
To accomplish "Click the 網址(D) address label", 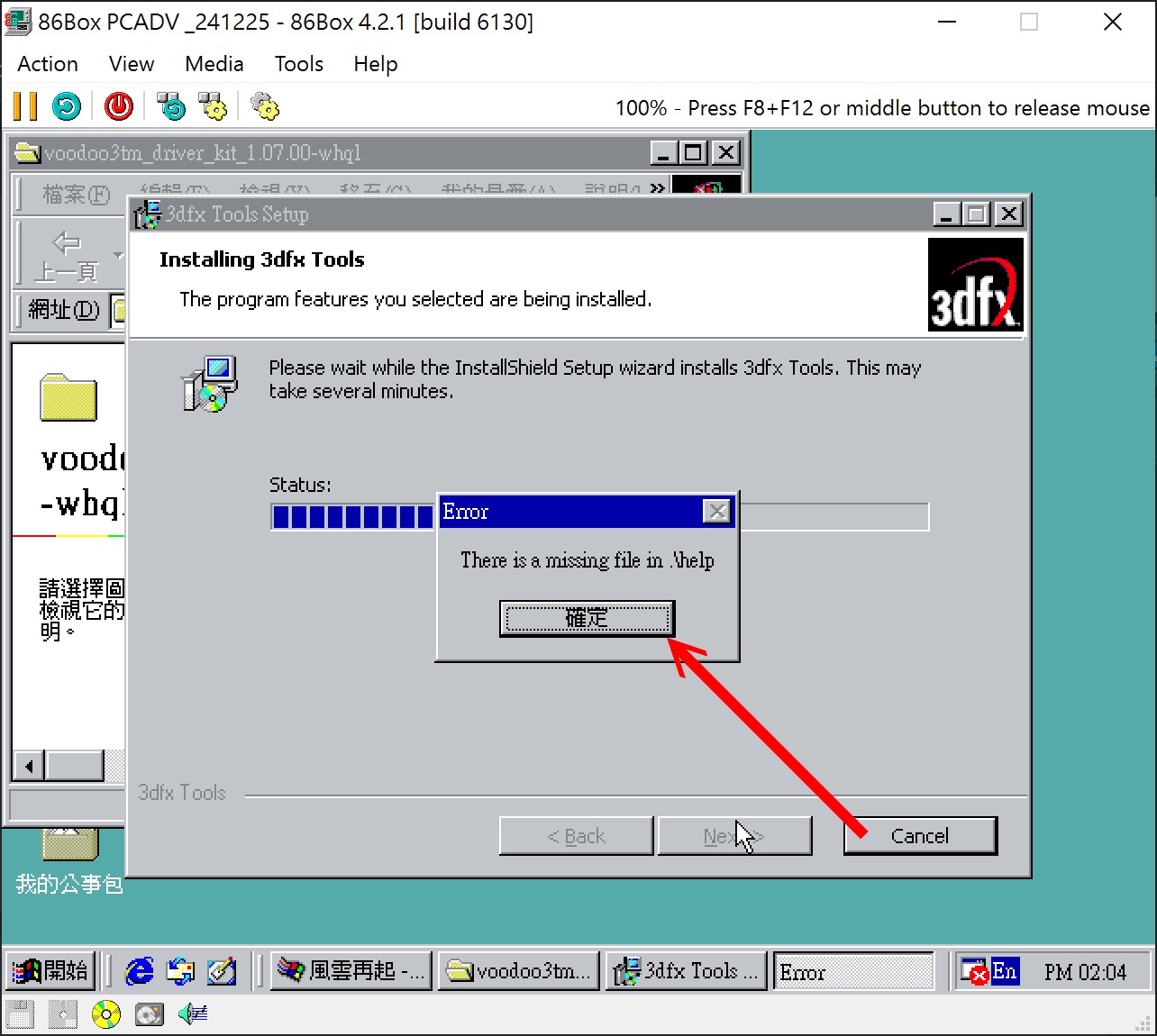I will pos(63,310).
